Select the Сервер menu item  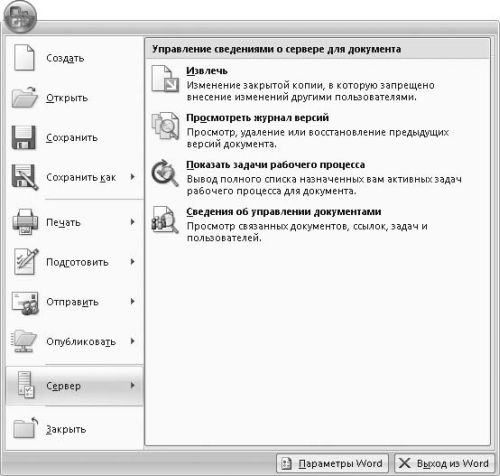74,386
